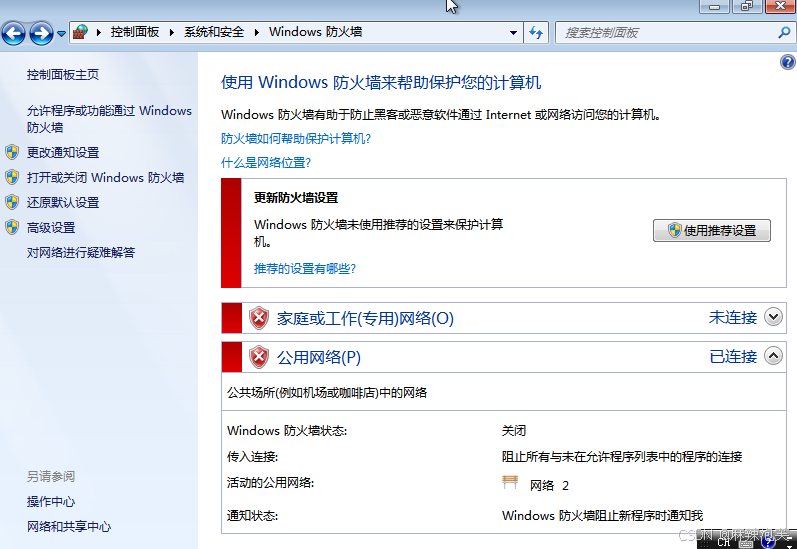Click the keyboard icon in the language bar
The height and width of the screenshot is (549, 797).
[x=746, y=543]
